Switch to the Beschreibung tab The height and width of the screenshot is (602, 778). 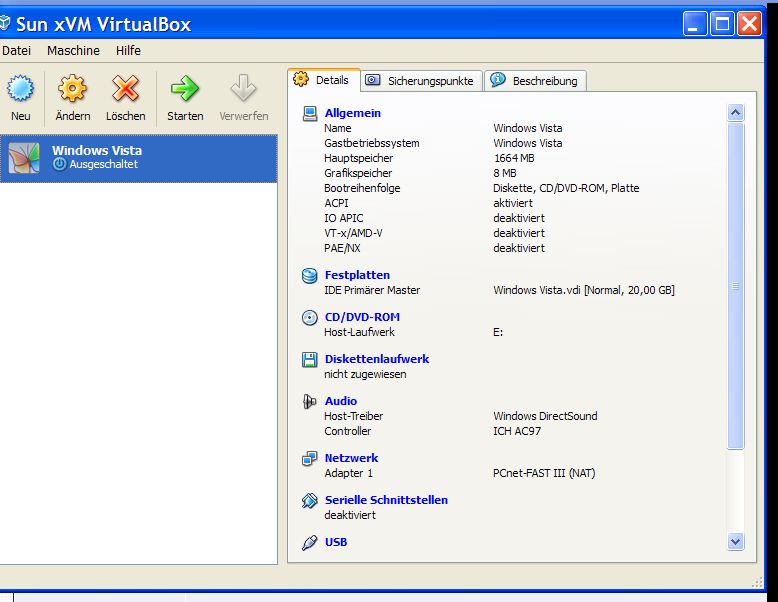[535, 80]
